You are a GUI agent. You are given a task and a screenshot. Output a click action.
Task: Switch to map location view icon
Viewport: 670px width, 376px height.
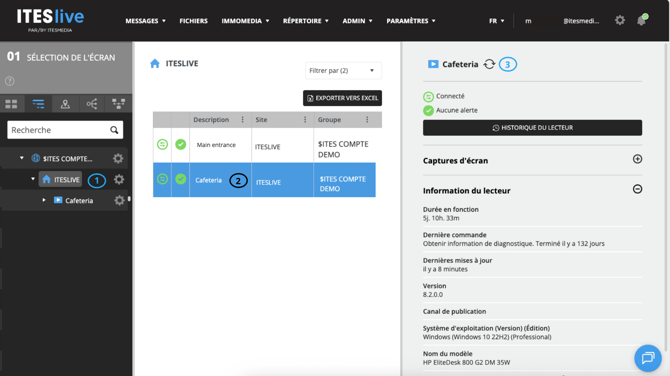click(65, 104)
